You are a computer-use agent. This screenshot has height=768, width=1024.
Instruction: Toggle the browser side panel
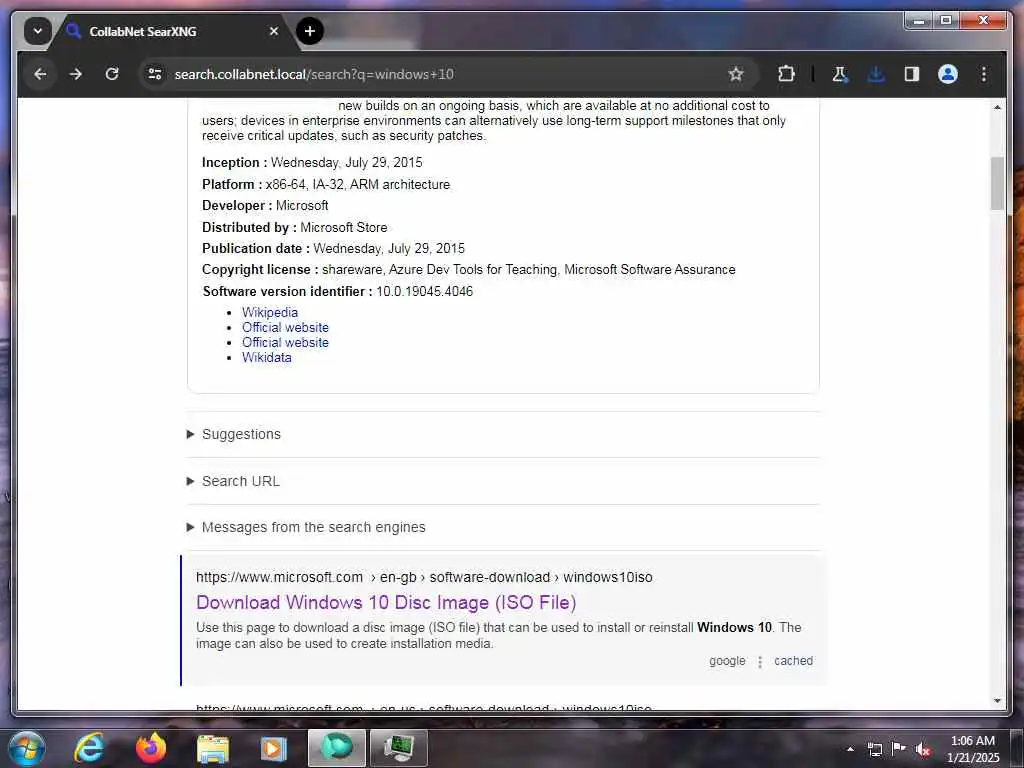pyautogui.click(x=912, y=74)
